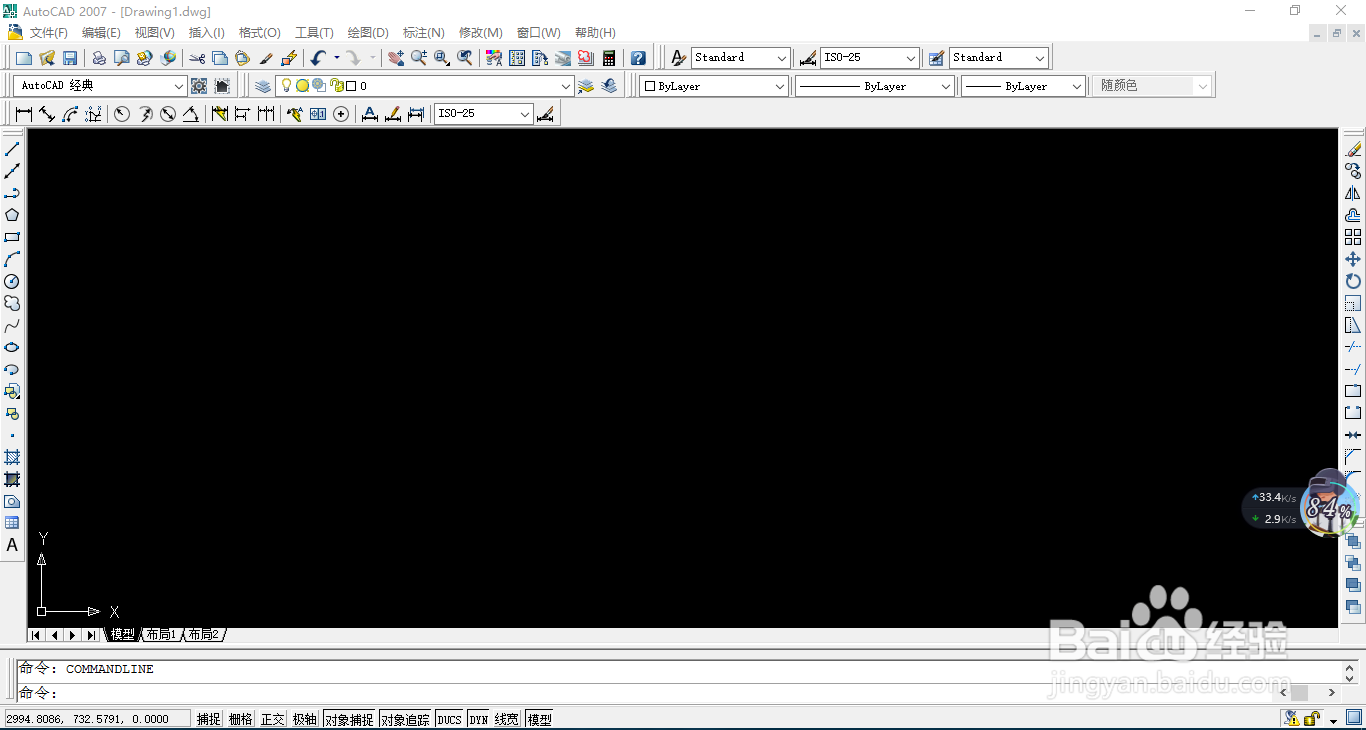Toggle 对象追踪 object snap tracking
The image size is (1366, 730).
(x=405, y=719)
